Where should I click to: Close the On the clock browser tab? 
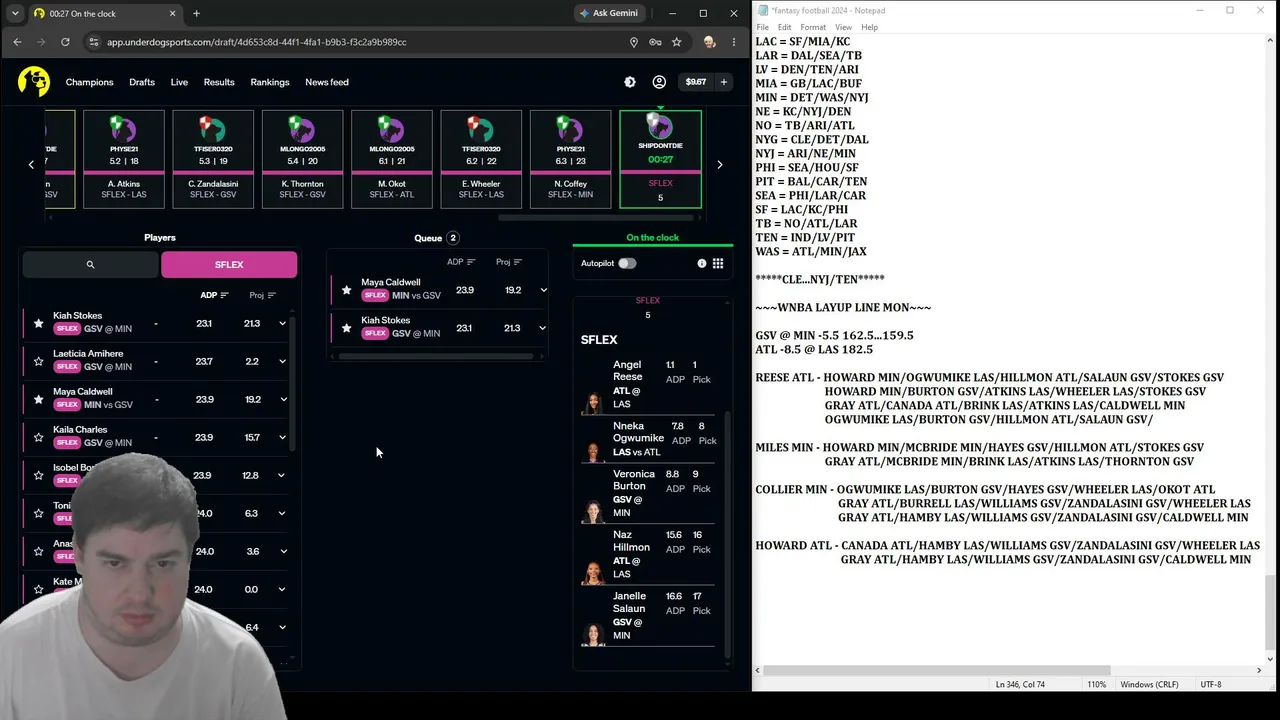(172, 13)
